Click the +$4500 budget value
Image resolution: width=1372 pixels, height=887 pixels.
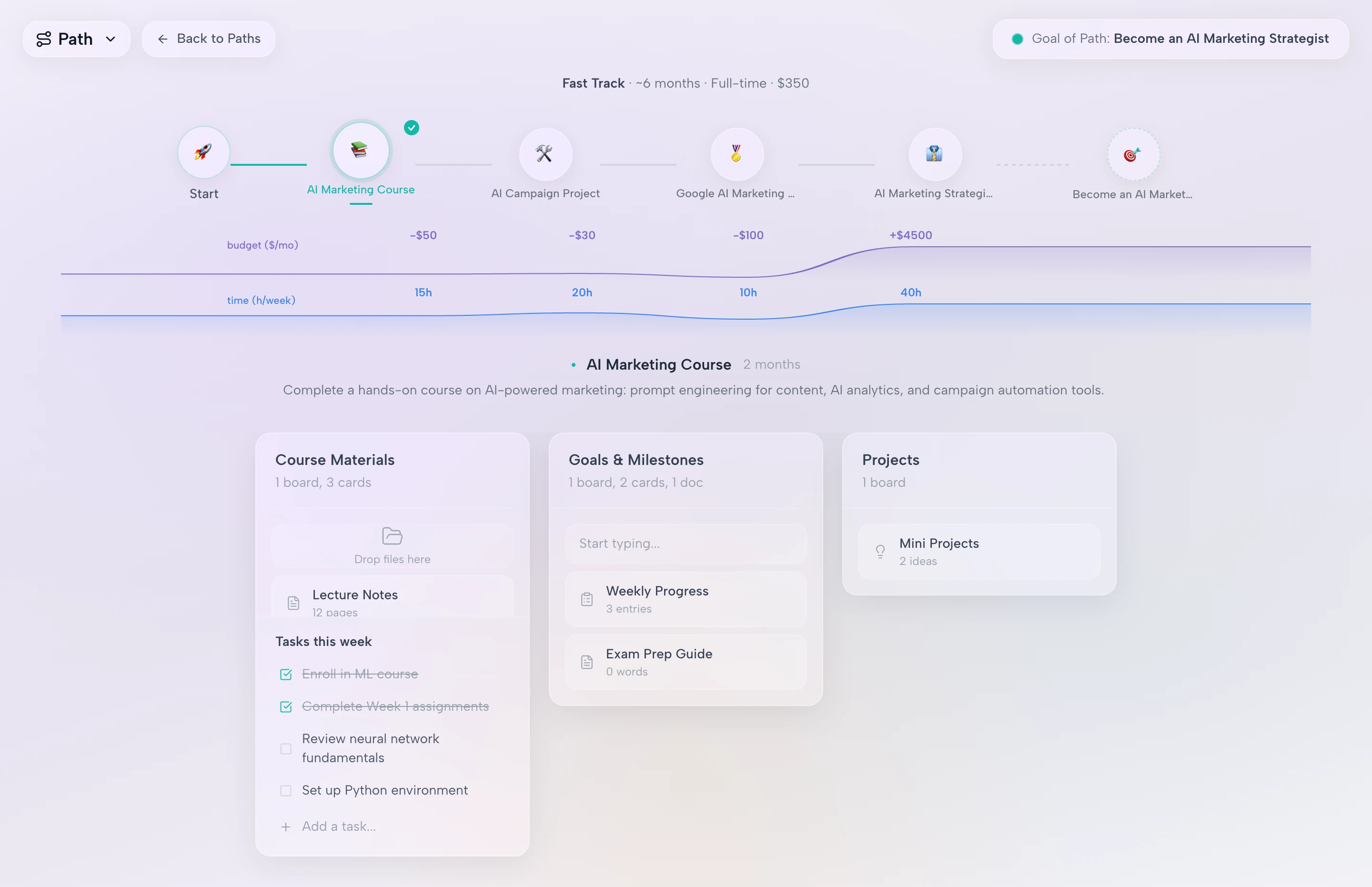[911, 235]
